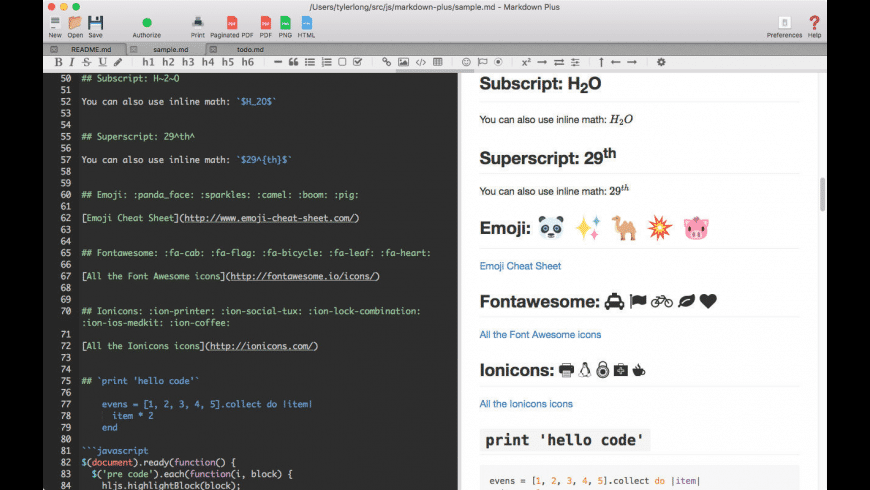Switch to the sample.md tab
The width and height of the screenshot is (870, 490).
pos(170,49)
